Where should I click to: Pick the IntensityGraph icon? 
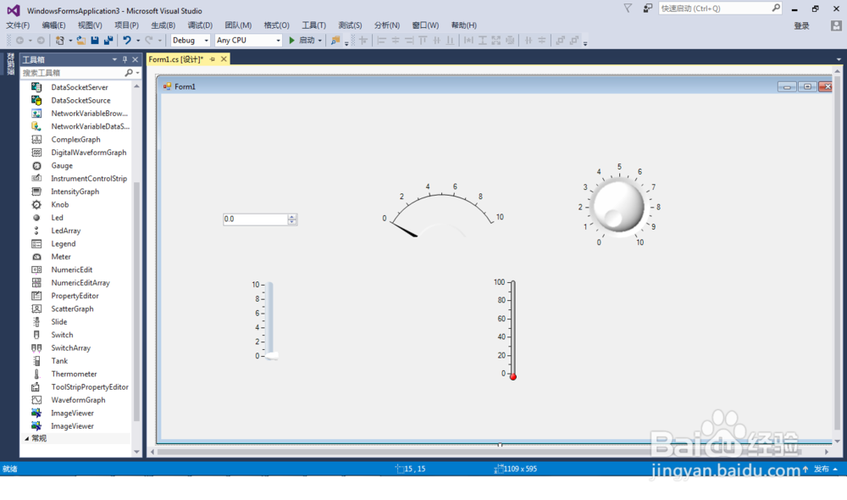point(36,191)
